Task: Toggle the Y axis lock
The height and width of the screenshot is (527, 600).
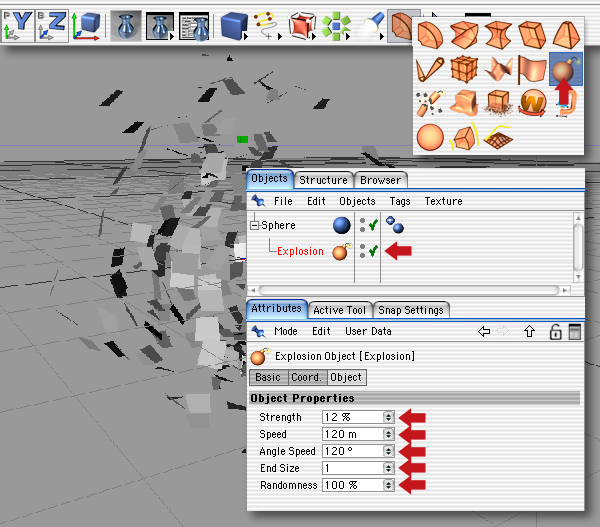Action: [17, 26]
